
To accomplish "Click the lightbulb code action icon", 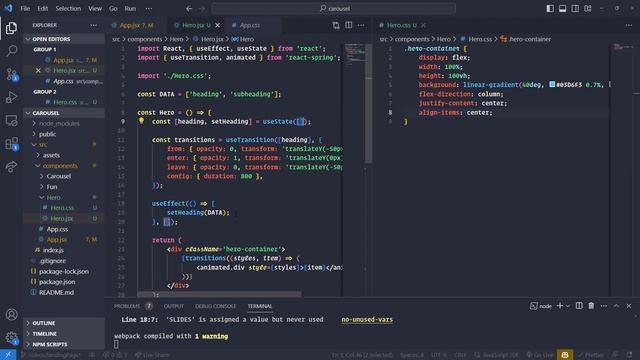I will 141,121.
